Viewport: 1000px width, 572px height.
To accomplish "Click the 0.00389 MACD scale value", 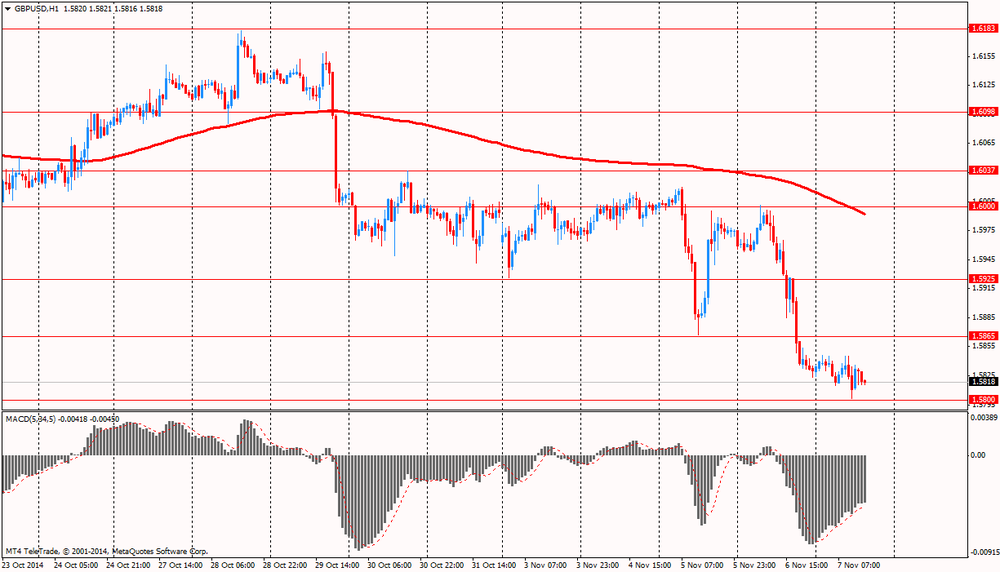I will (983, 418).
